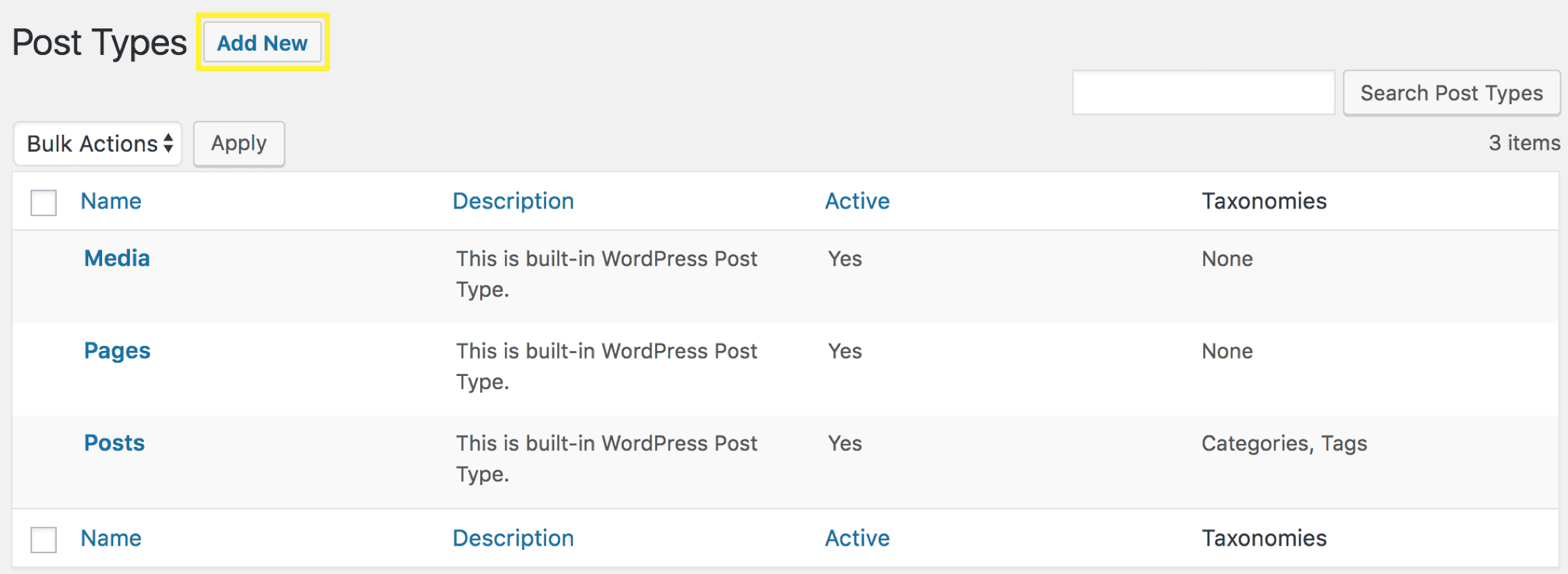Click the Add New button

(262, 42)
